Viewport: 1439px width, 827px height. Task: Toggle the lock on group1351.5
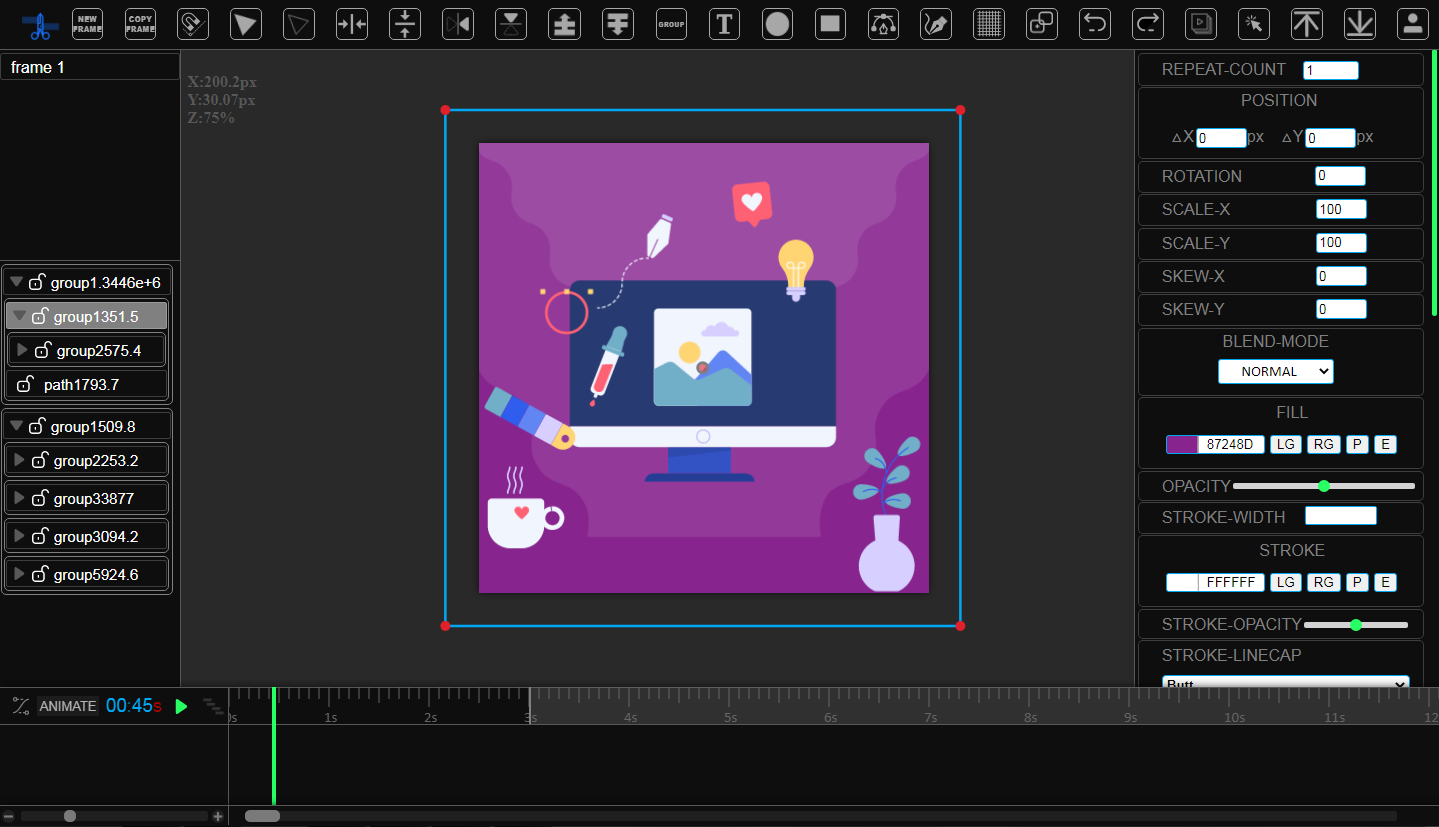(40, 316)
